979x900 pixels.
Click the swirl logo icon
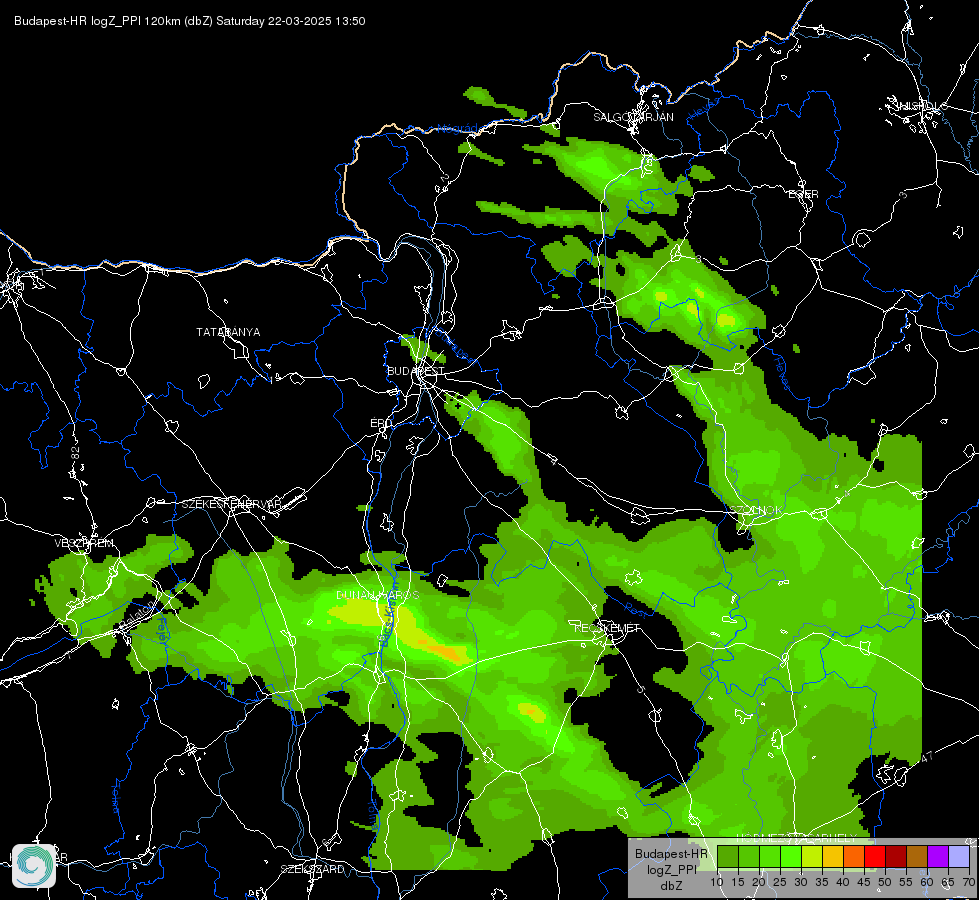(34, 866)
